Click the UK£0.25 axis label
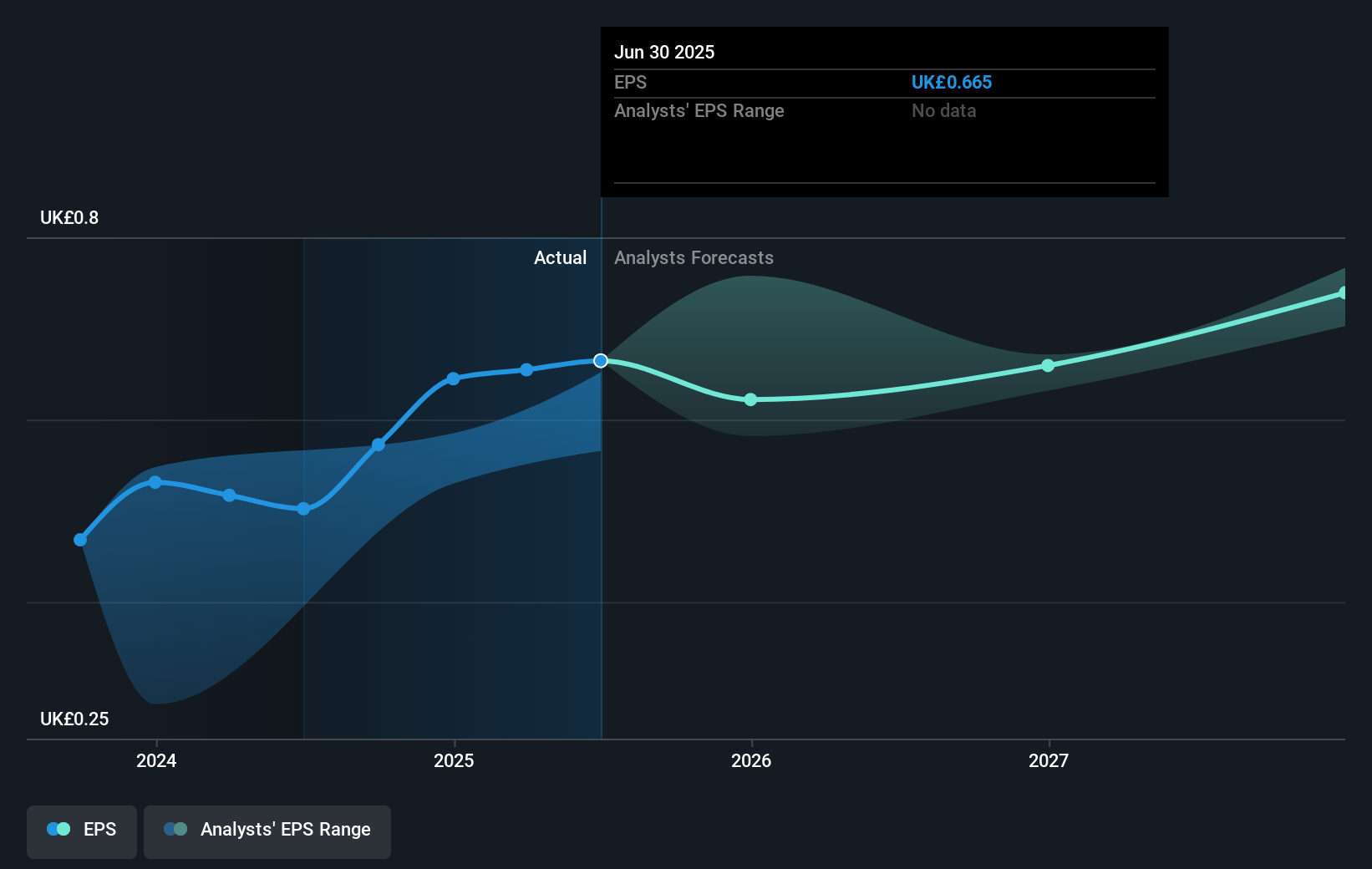 [x=74, y=718]
